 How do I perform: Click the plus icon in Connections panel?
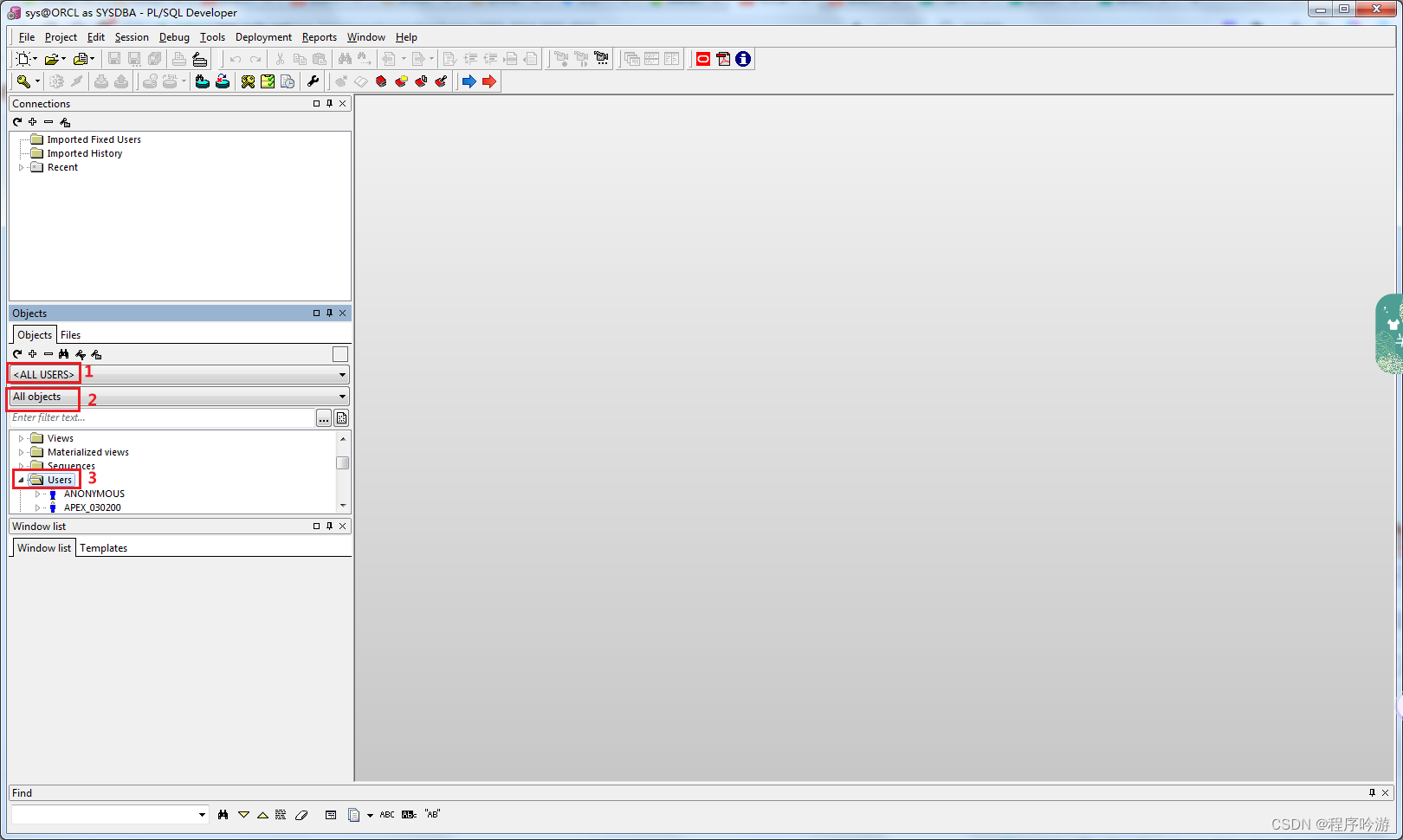coord(33,122)
